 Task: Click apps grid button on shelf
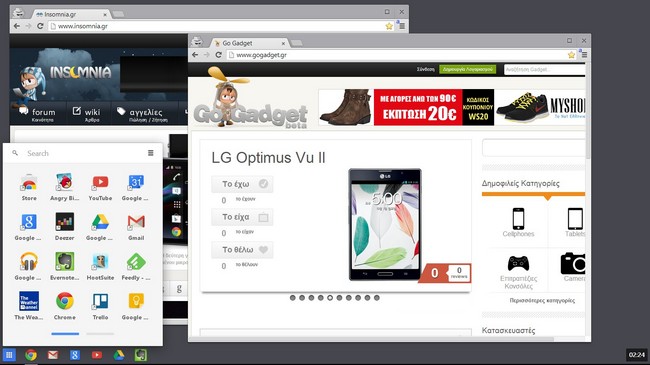click(9, 355)
